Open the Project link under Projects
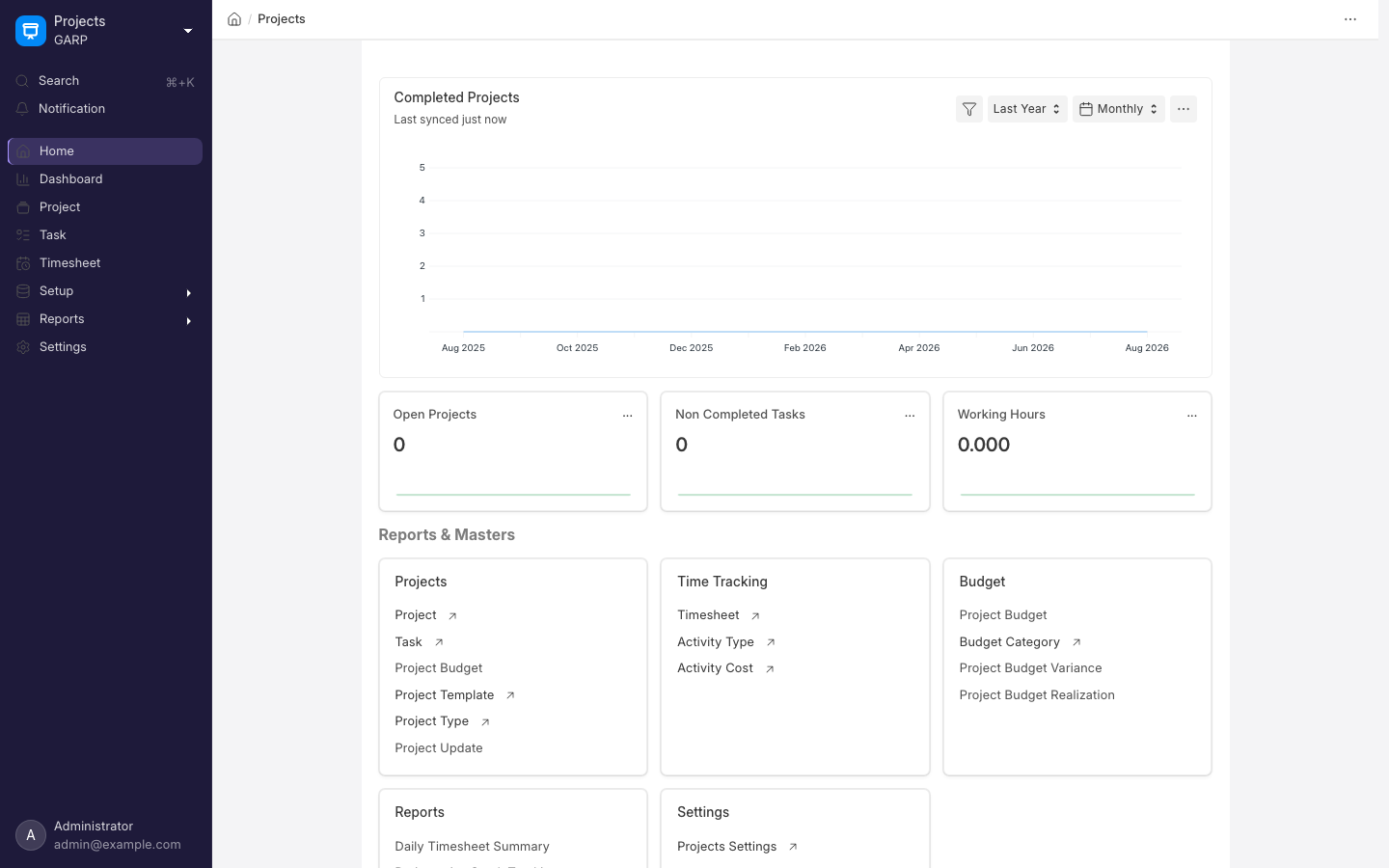Image resolution: width=1389 pixels, height=868 pixels. (416, 615)
